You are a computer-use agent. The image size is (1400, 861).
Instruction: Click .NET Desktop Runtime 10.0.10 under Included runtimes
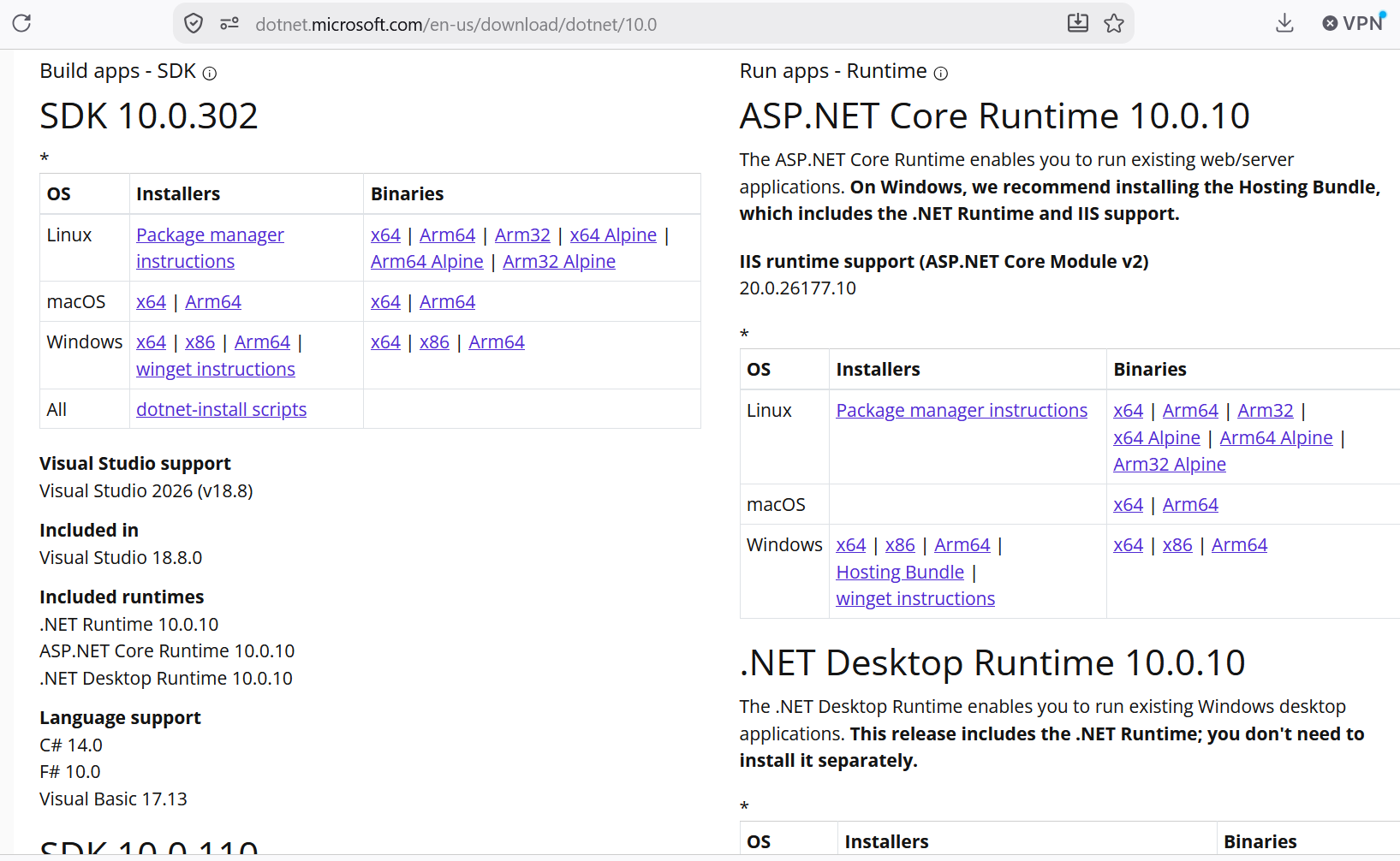[x=166, y=679]
